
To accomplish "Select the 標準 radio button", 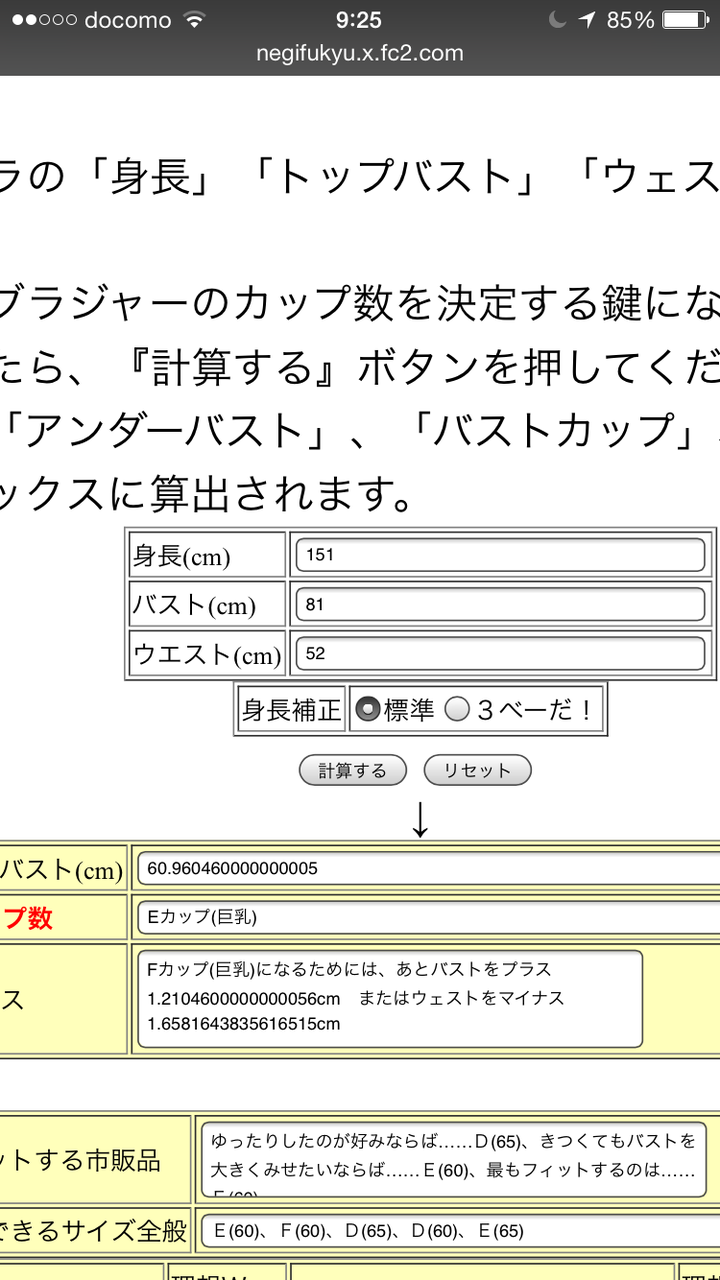I will (368, 710).
